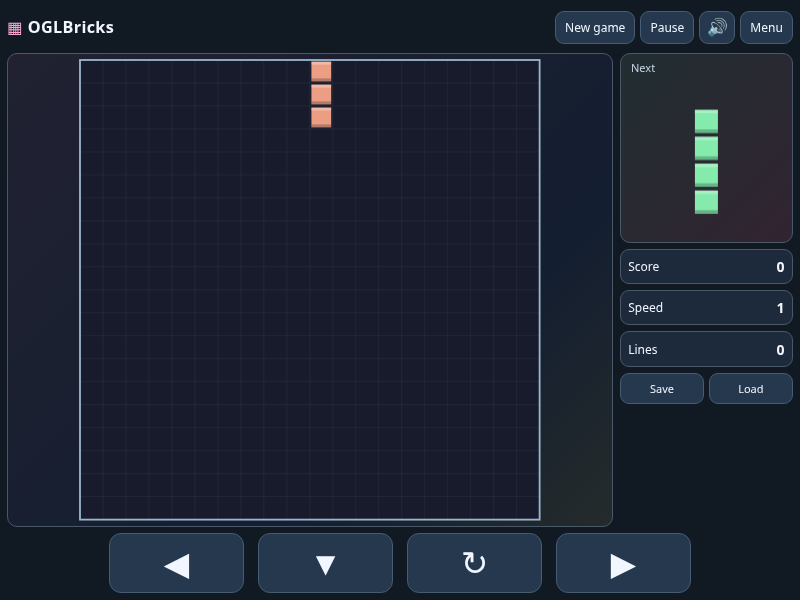This screenshot has width=800, height=600.
Task: Open the Menu
Action: tap(766, 28)
